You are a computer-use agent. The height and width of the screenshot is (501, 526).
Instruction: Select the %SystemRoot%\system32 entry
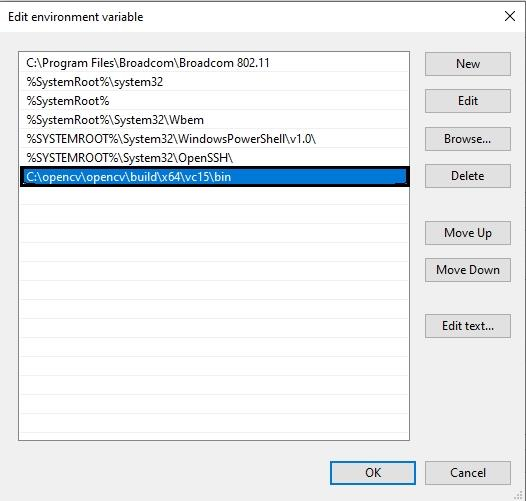[x=214, y=82]
